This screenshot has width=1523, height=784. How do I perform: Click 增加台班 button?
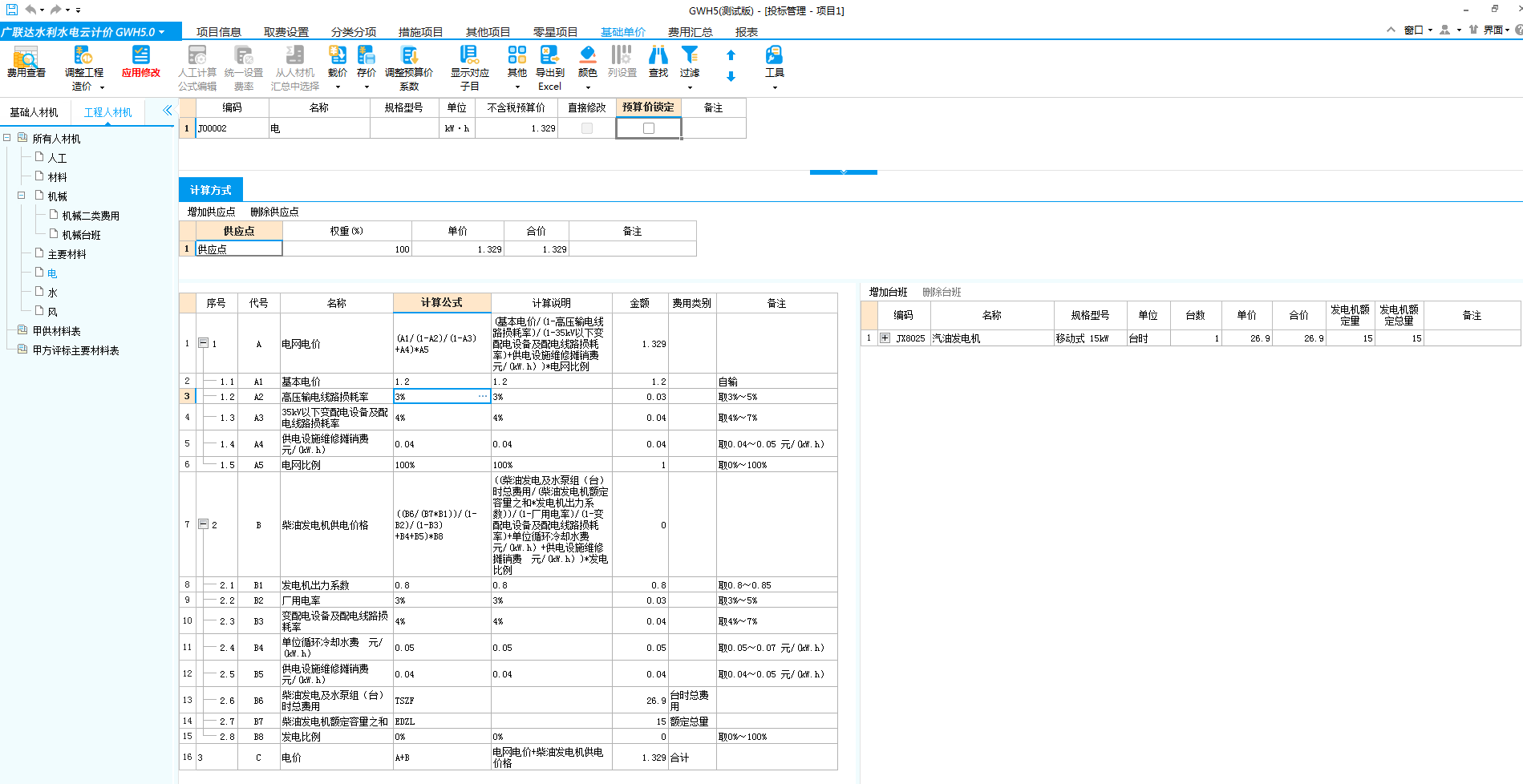[889, 292]
